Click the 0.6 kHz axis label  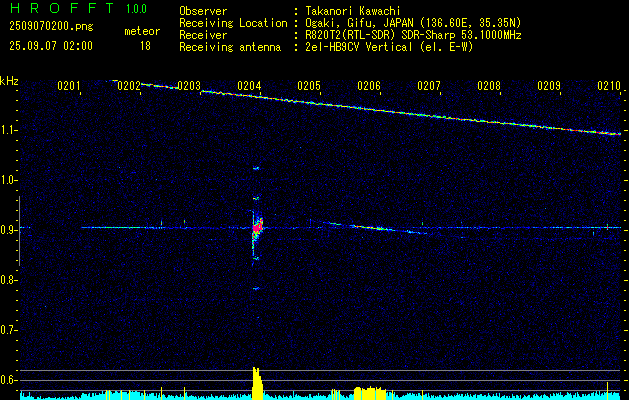8,380
